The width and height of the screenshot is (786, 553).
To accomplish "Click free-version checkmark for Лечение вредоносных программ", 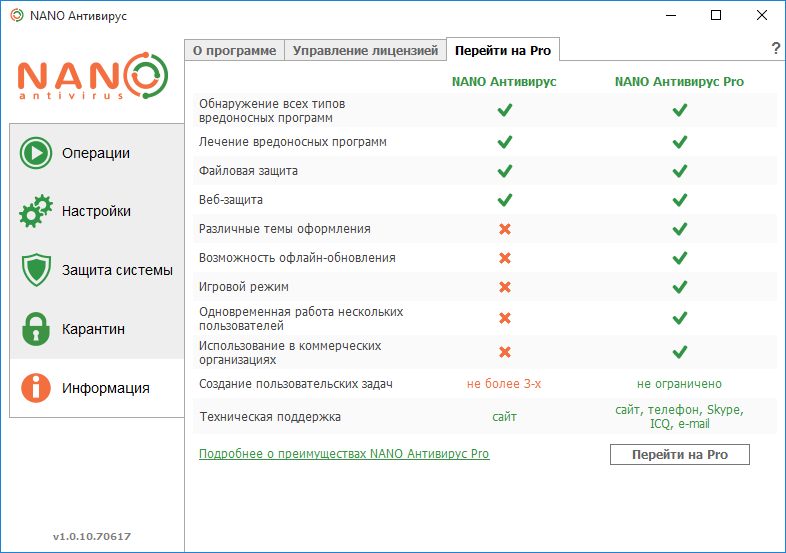I will point(505,142).
